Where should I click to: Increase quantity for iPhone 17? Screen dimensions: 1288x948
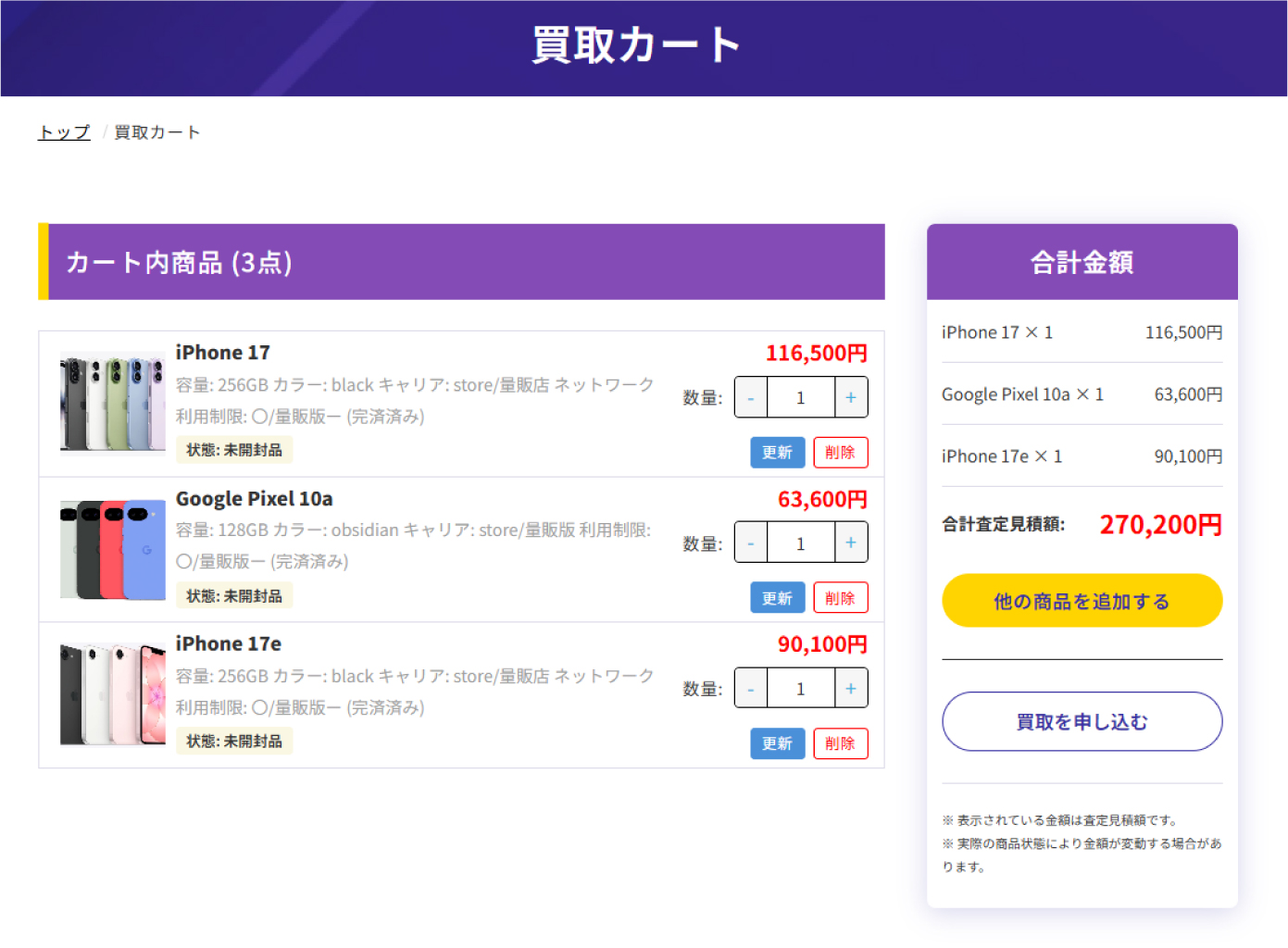(851, 398)
